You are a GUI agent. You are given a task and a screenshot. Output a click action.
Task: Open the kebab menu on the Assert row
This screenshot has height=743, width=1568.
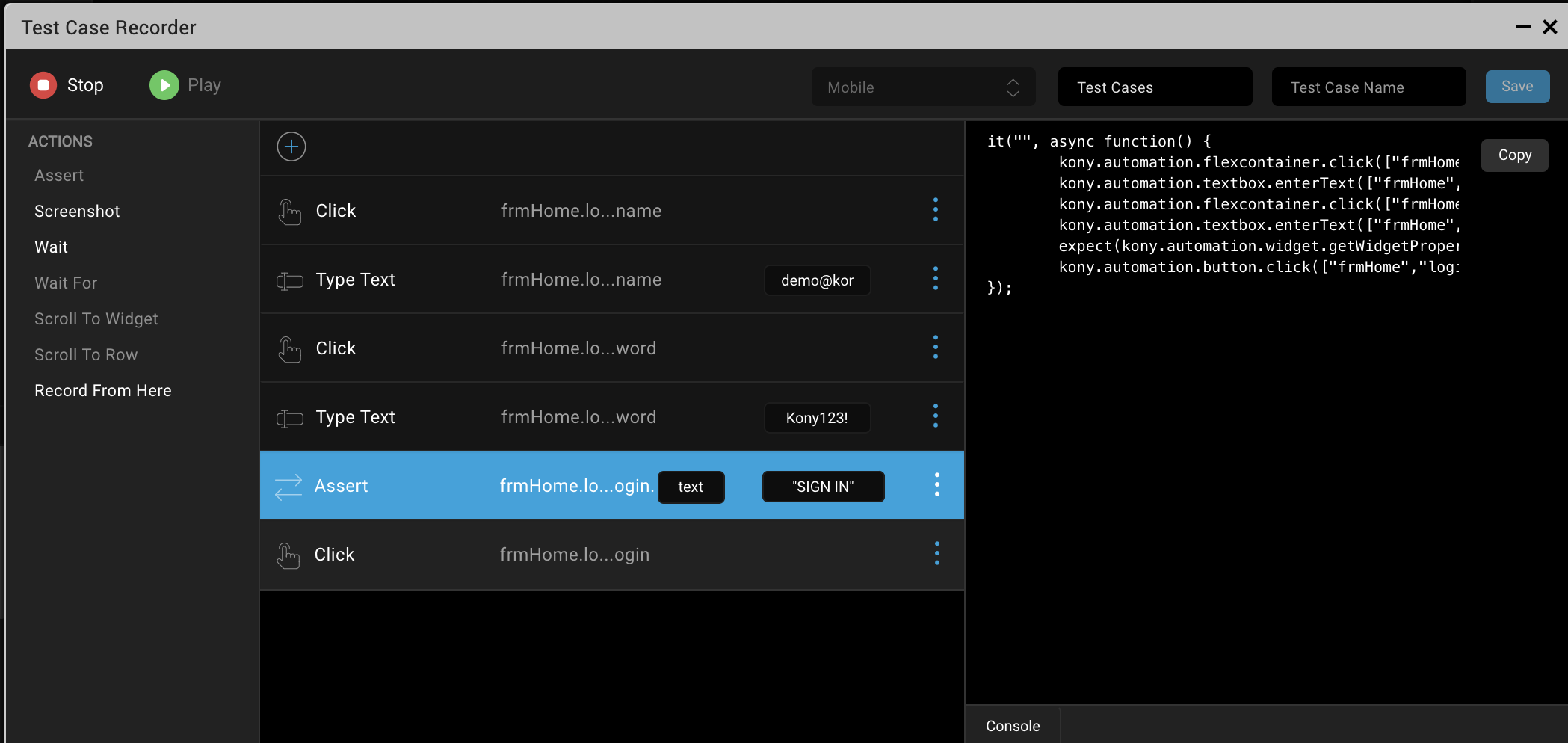(936, 484)
